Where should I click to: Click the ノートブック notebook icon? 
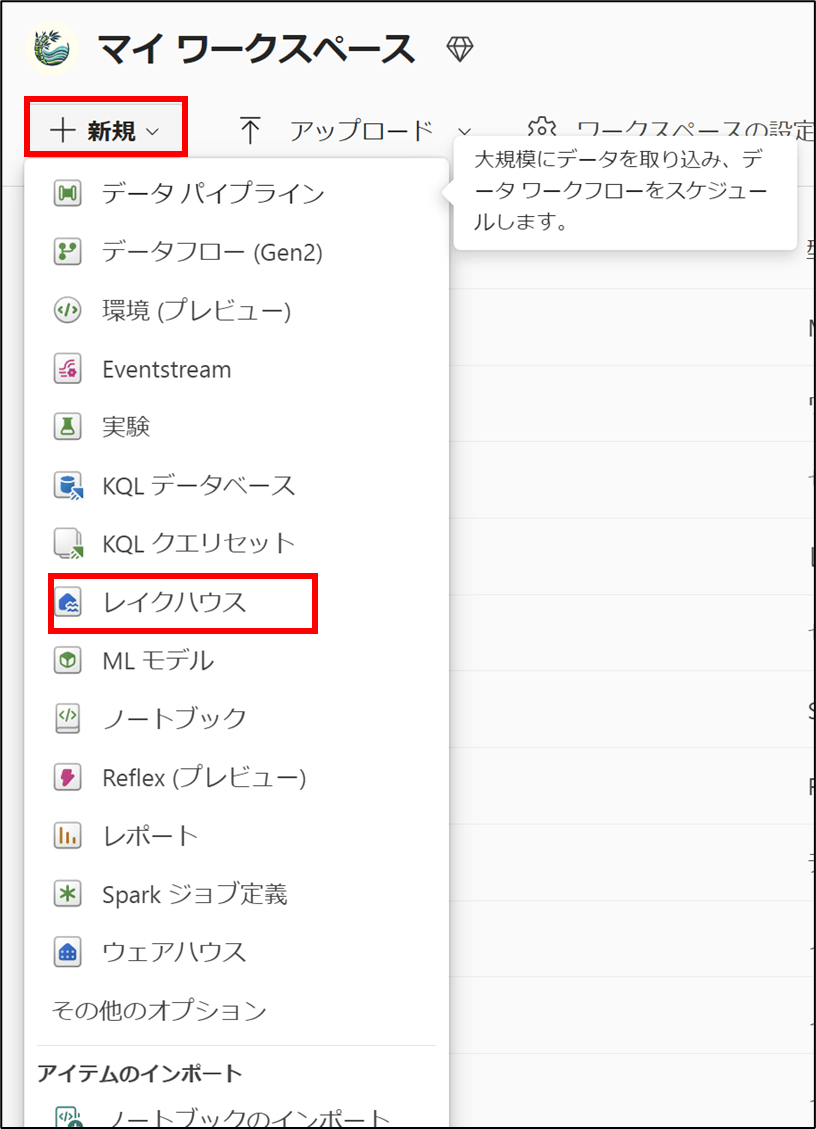[68, 719]
